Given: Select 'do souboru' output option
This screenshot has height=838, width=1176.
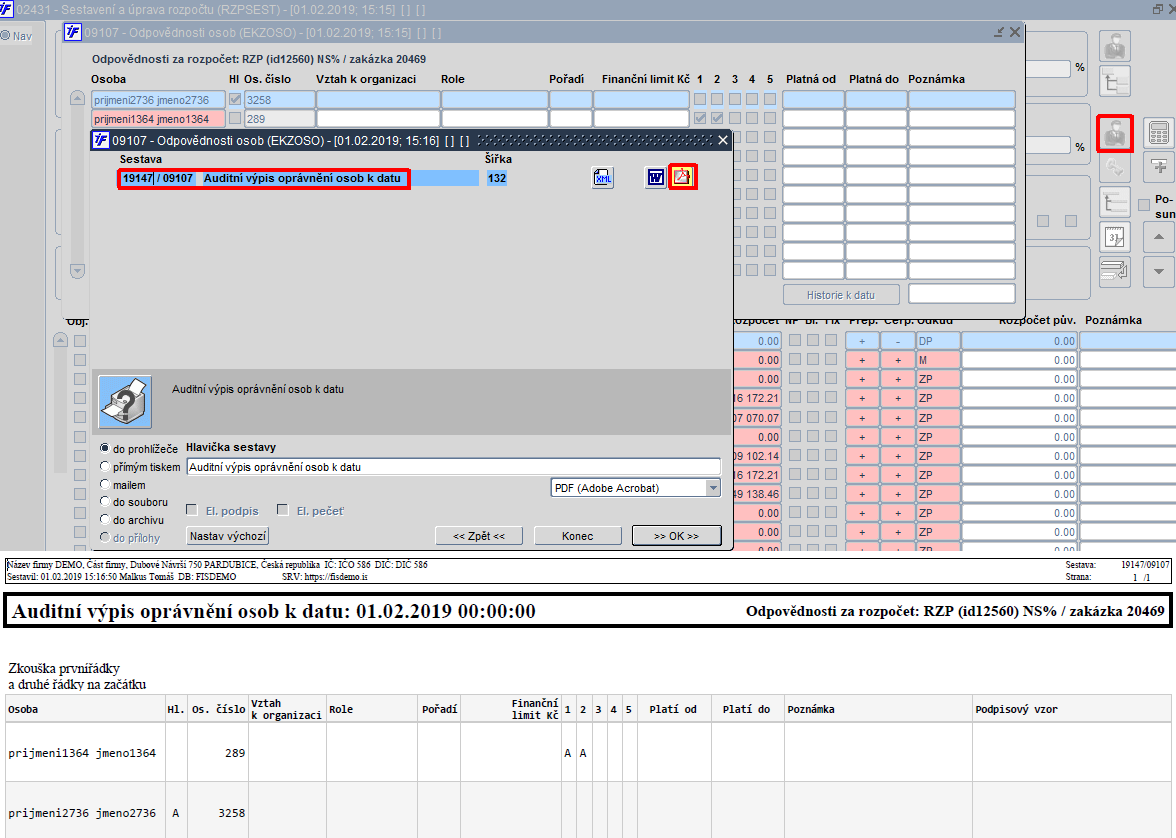Looking at the screenshot, I should 105,501.
